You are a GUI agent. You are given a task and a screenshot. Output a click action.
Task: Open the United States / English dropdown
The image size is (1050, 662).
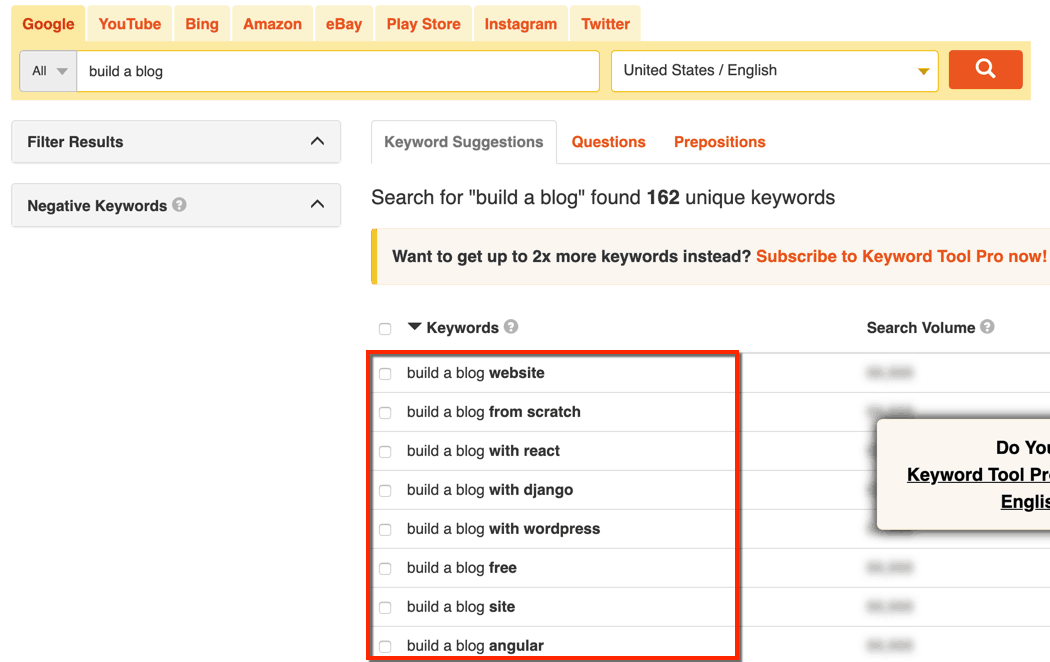coord(775,71)
